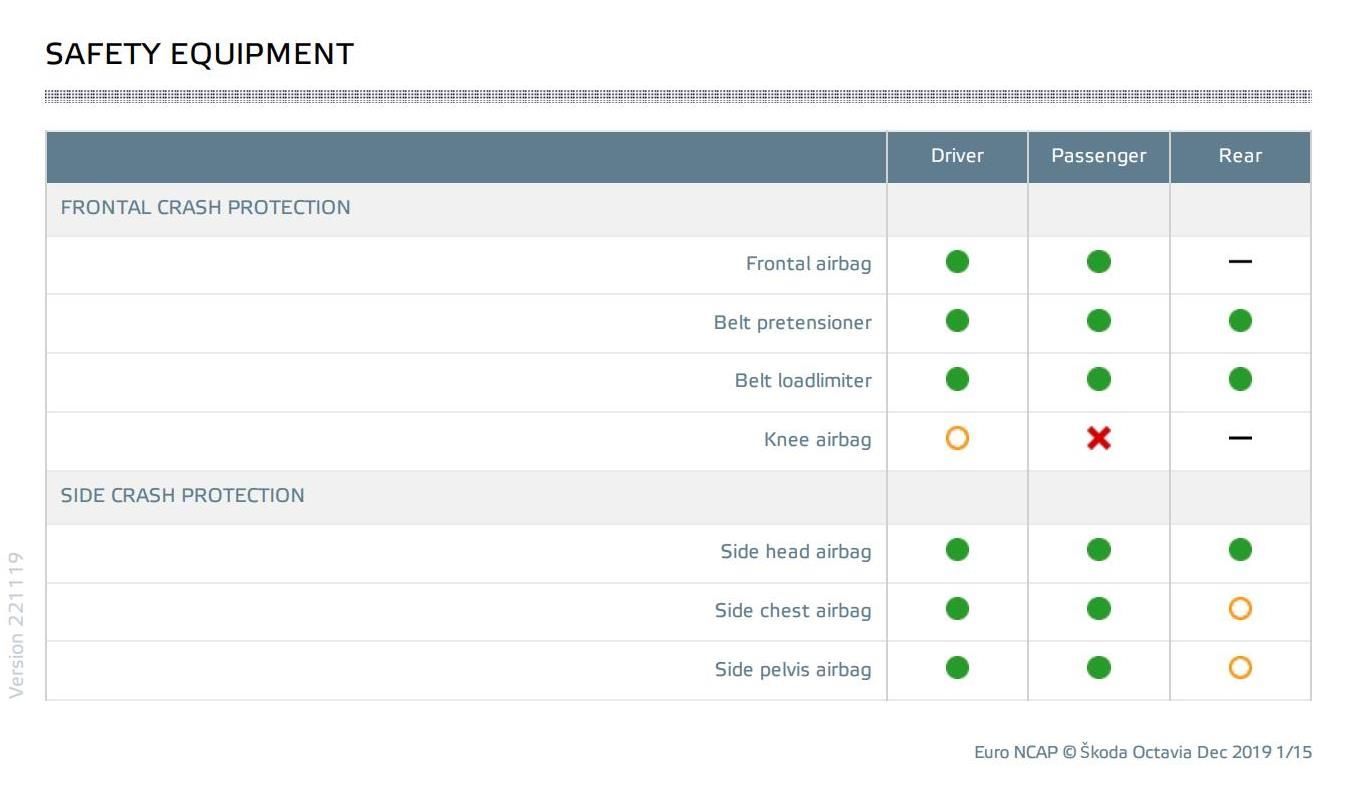Click the green dot for driver side chest airbag

point(957,609)
